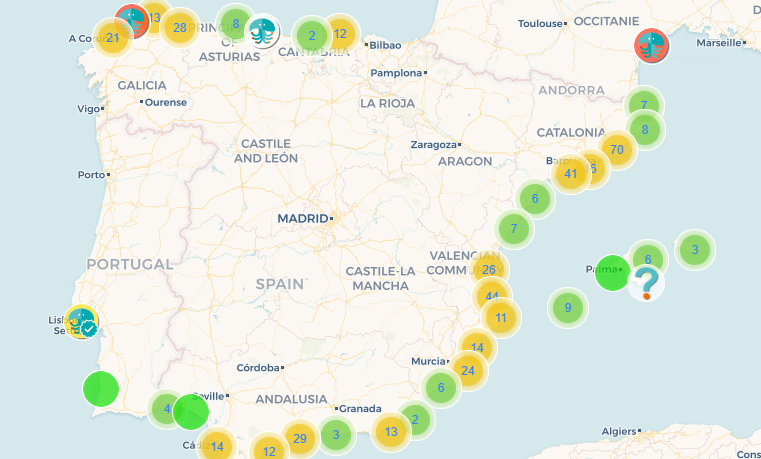Click the solid green marker near Seville
761x459 pixels.
[x=191, y=411]
